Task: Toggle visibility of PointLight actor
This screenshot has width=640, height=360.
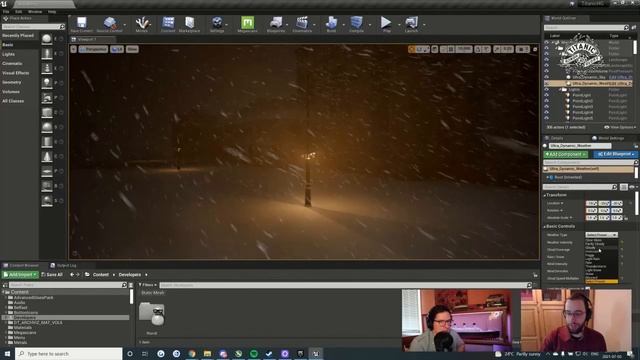Action: click(x=547, y=95)
